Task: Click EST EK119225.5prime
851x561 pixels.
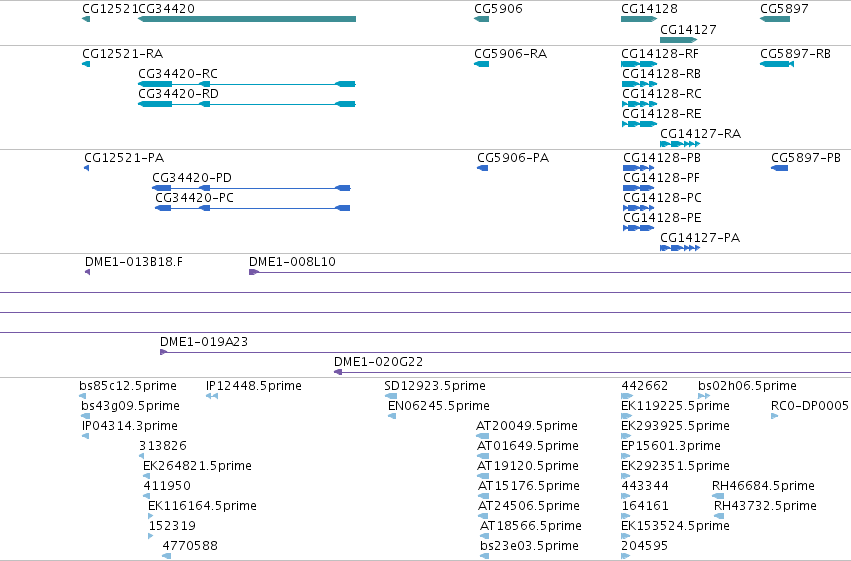Action: [x=626, y=416]
